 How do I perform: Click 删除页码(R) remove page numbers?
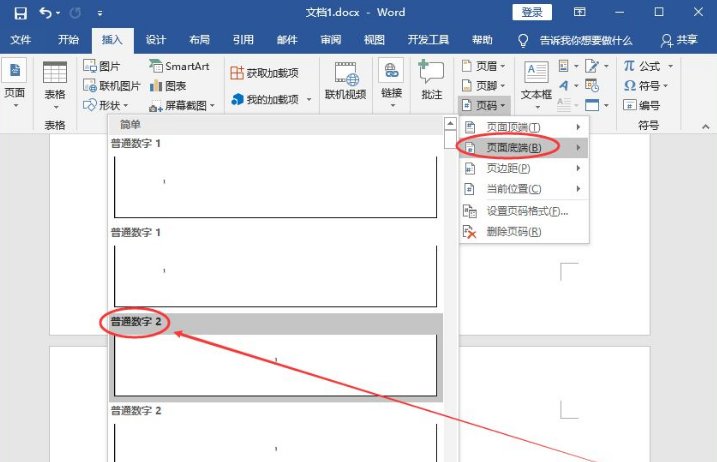pyautogui.click(x=523, y=231)
